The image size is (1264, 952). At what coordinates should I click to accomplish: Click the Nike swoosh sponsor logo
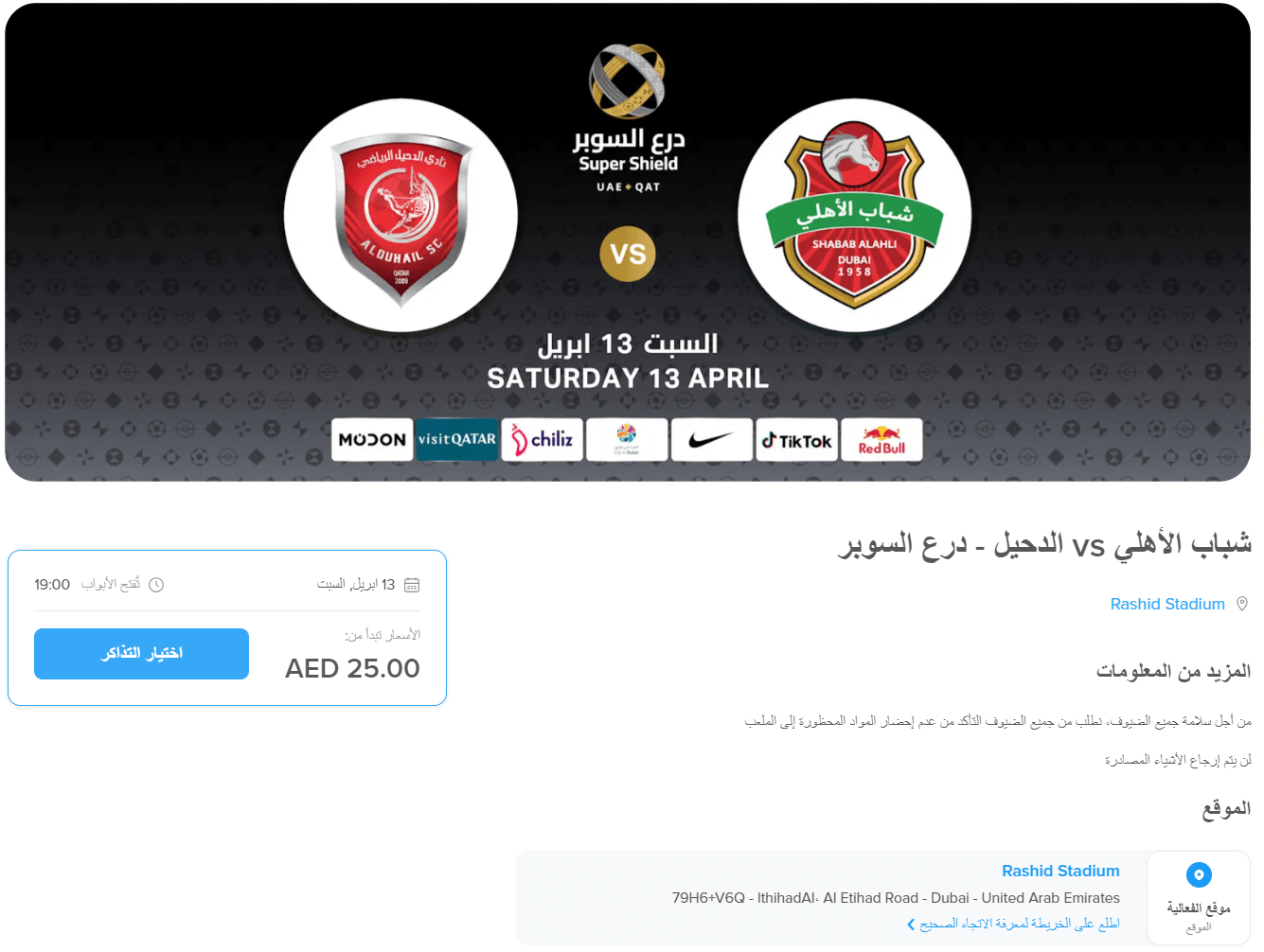pos(712,440)
